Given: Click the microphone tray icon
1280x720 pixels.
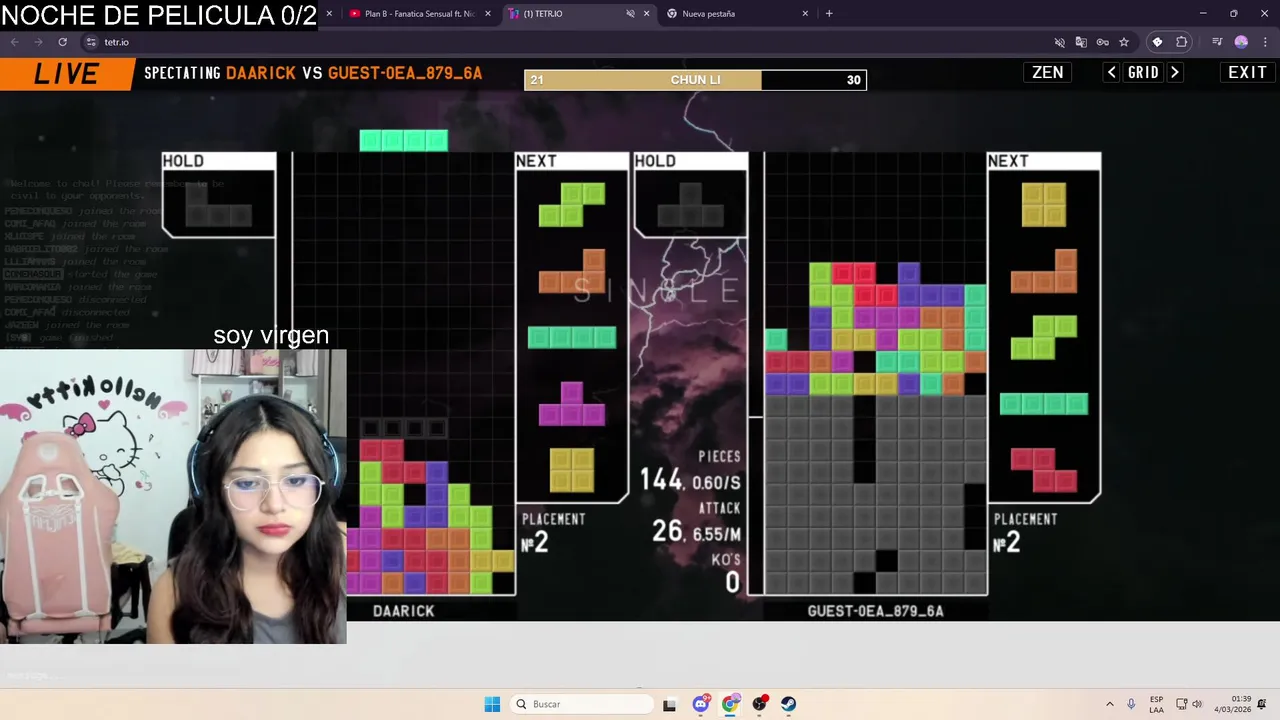Looking at the screenshot, I should (x=1131, y=704).
